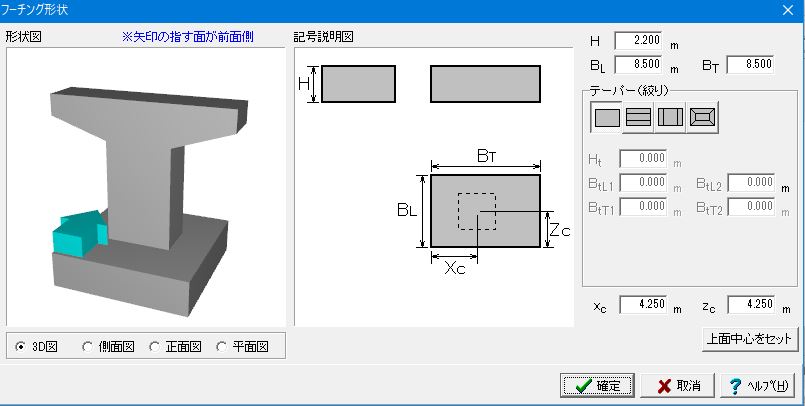Focus the BT input field
Image resolution: width=805 pixels, height=406 pixels.
point(750,64)
